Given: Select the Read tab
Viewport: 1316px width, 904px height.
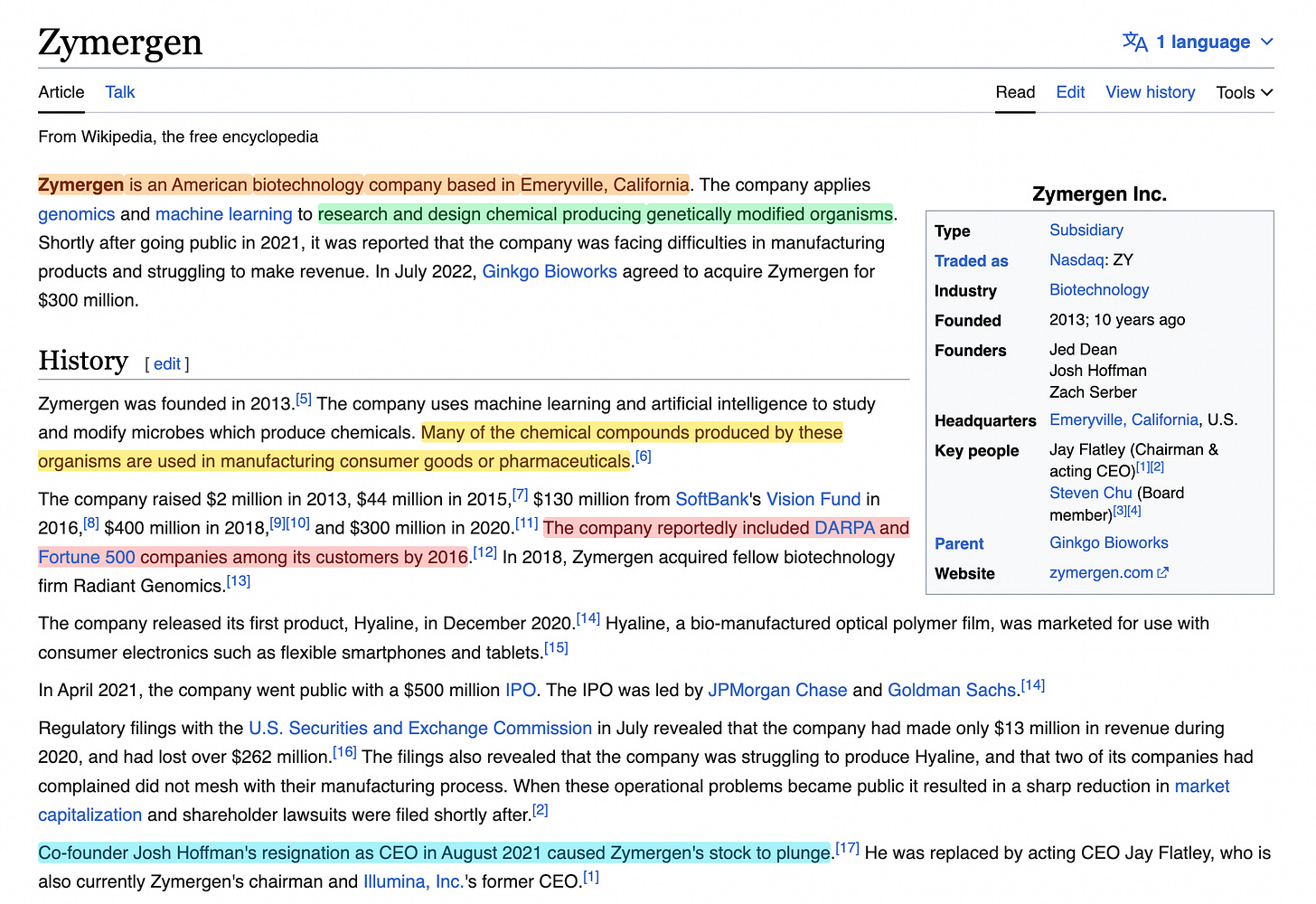Looking at the screenshot, I should (1015, 92).
